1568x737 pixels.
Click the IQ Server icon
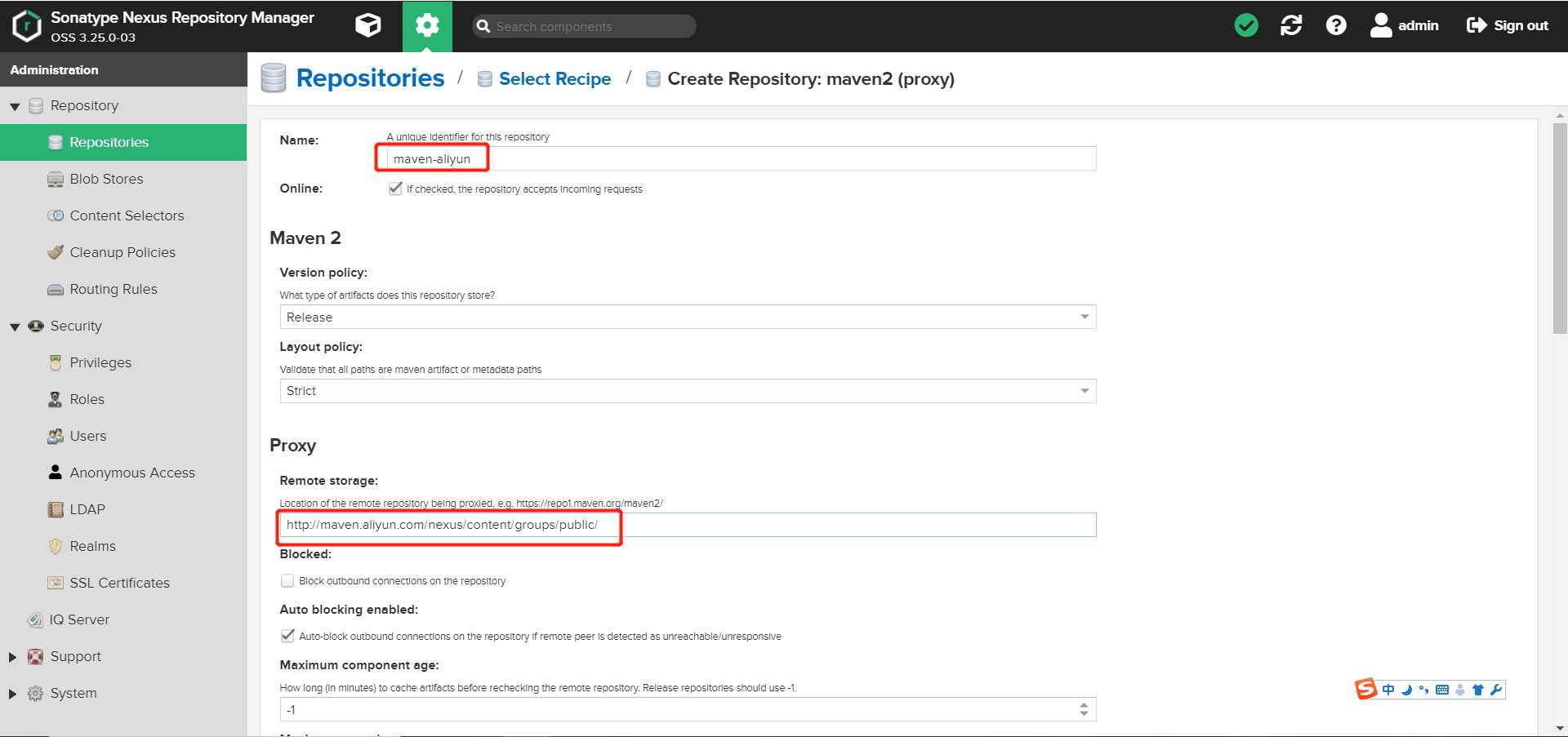point(35,619)
